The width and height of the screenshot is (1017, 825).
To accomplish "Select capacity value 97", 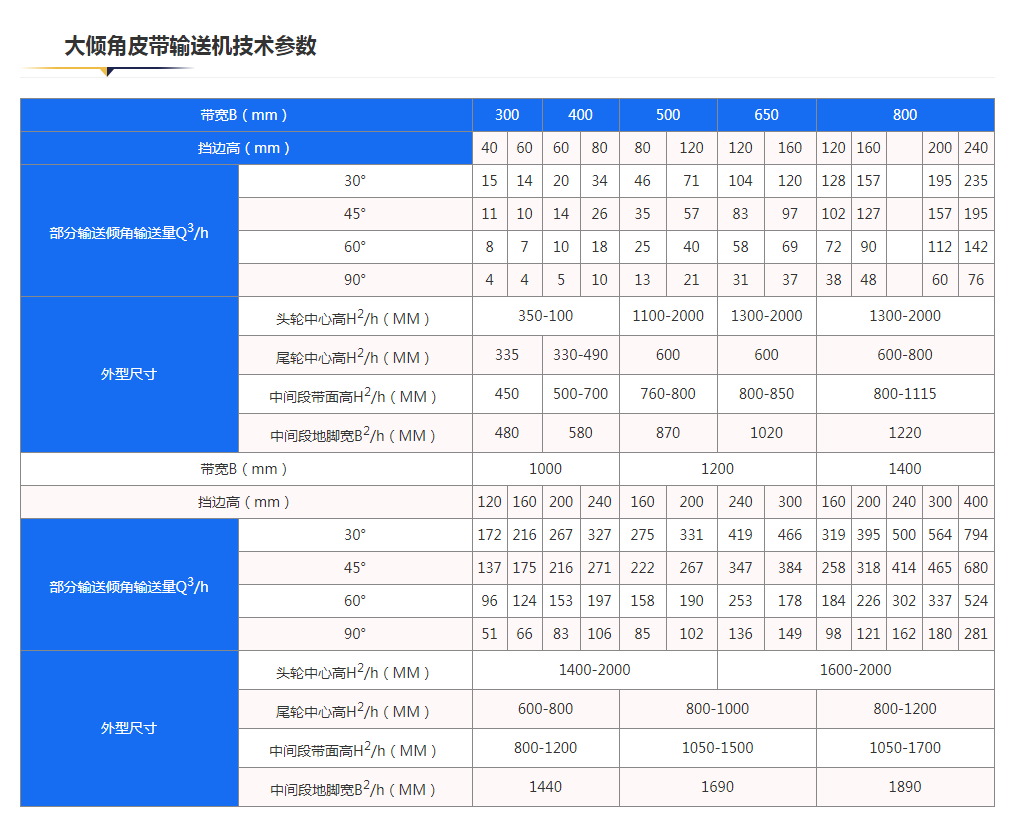I will (x=790, y=214).
